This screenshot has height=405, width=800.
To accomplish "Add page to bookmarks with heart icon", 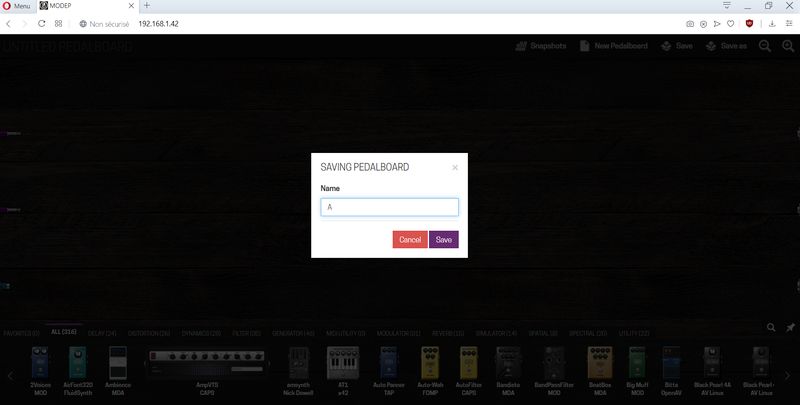I will pyautogui.click(x=731, y=24).
